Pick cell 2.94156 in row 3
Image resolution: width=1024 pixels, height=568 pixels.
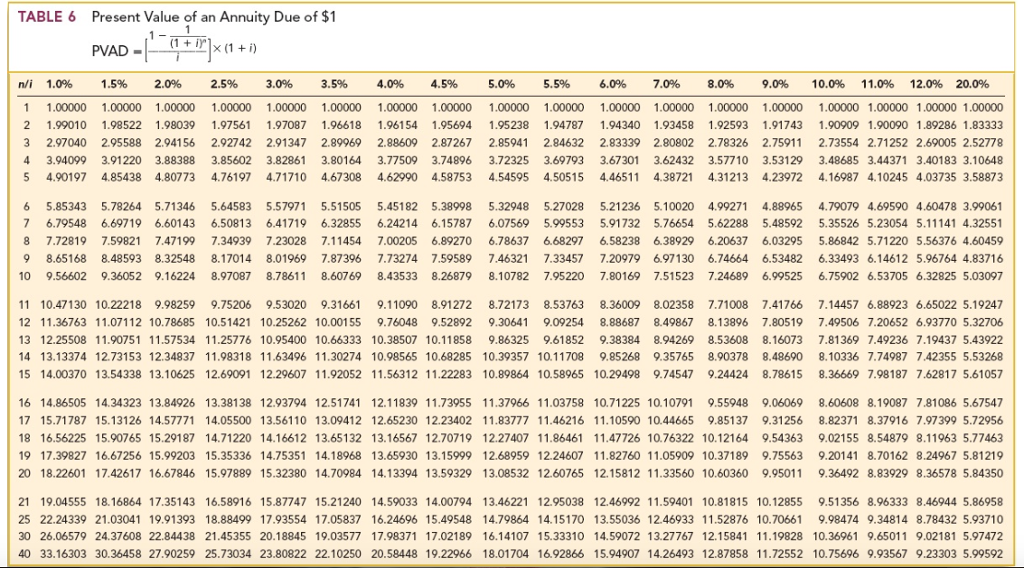(x=175, y=142)
